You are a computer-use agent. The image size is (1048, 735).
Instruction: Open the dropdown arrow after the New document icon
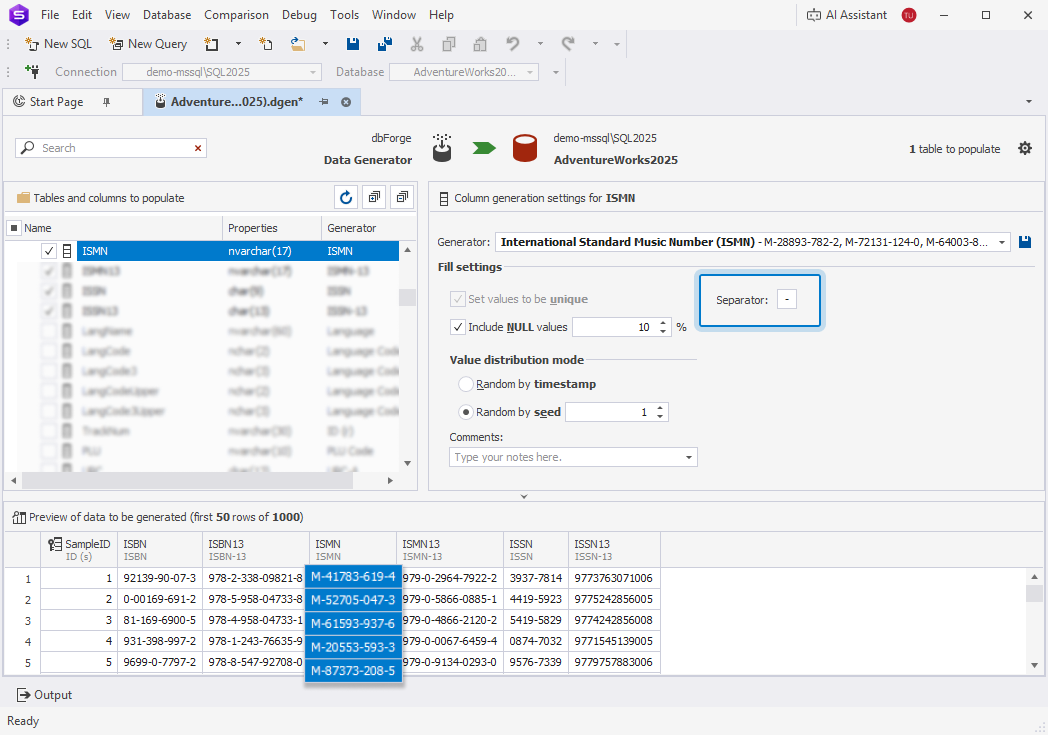pyautogui.click(x=238, y=44)
